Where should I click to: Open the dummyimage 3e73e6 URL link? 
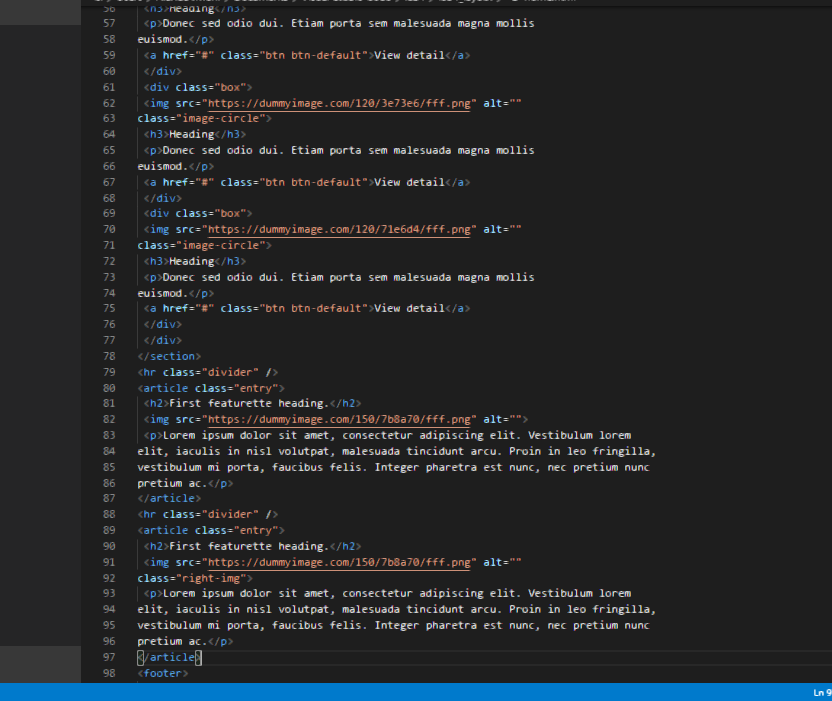(x=339, y=103)
